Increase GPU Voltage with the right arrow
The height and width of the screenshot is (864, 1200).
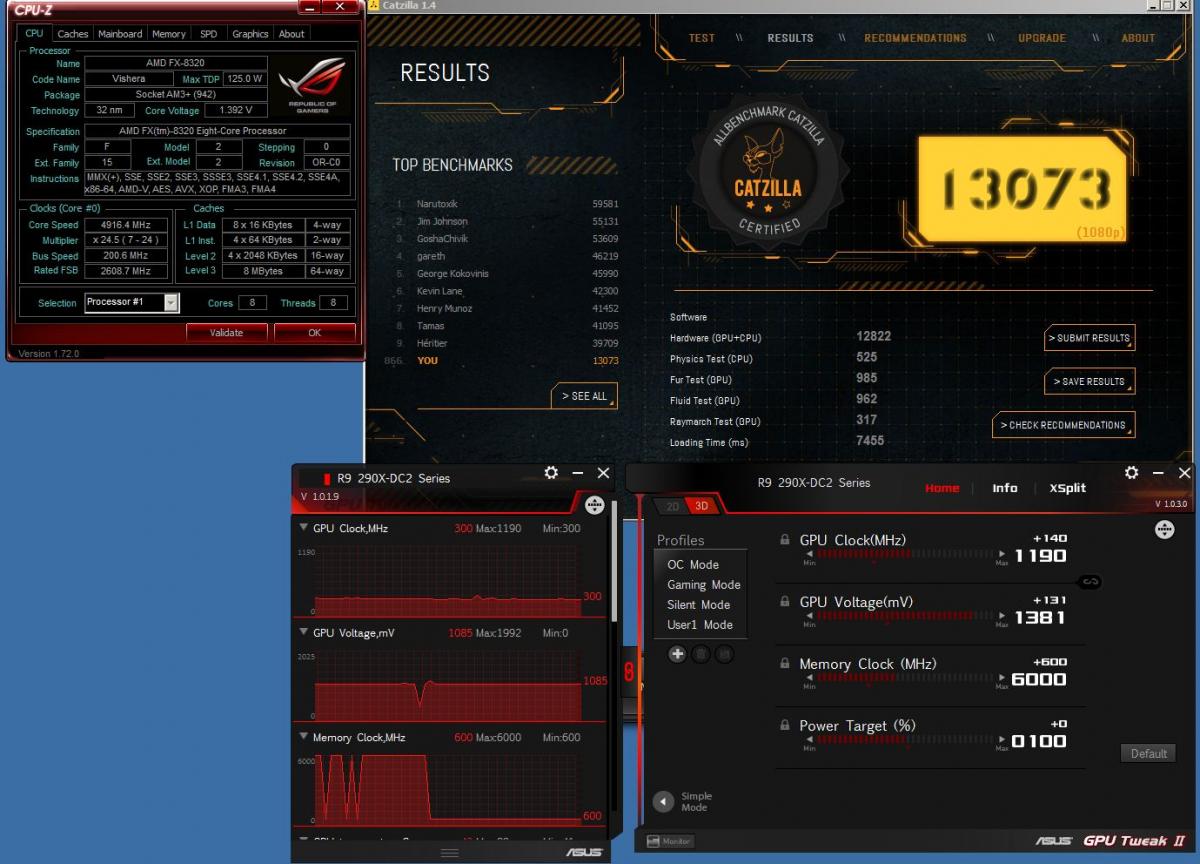pyautogui.click(x=1002, y=615)
